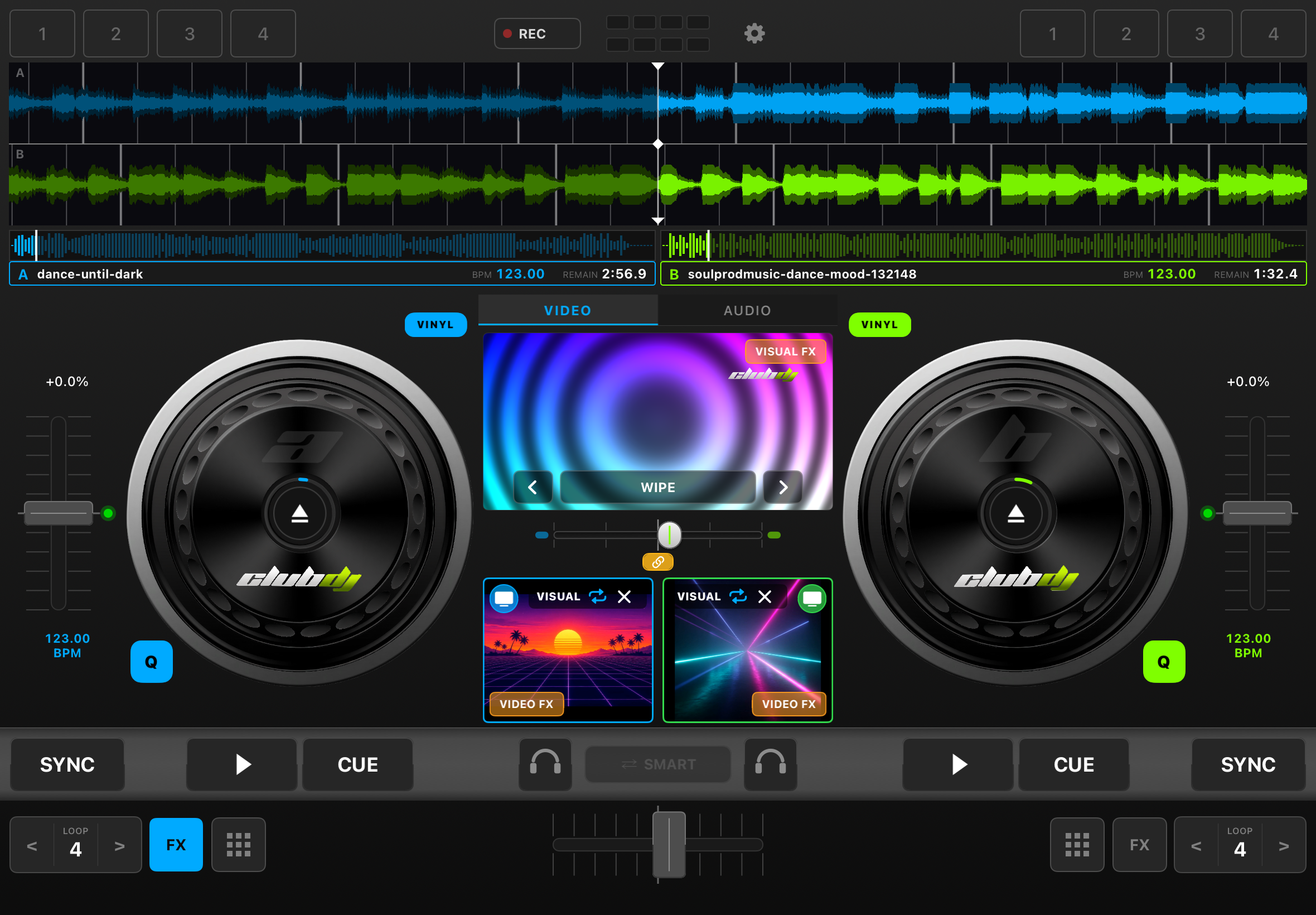Trigger deck B hot cue 4
Image resolution: width=1316 pixels, height=915 pixels.
coord(1273,33)
